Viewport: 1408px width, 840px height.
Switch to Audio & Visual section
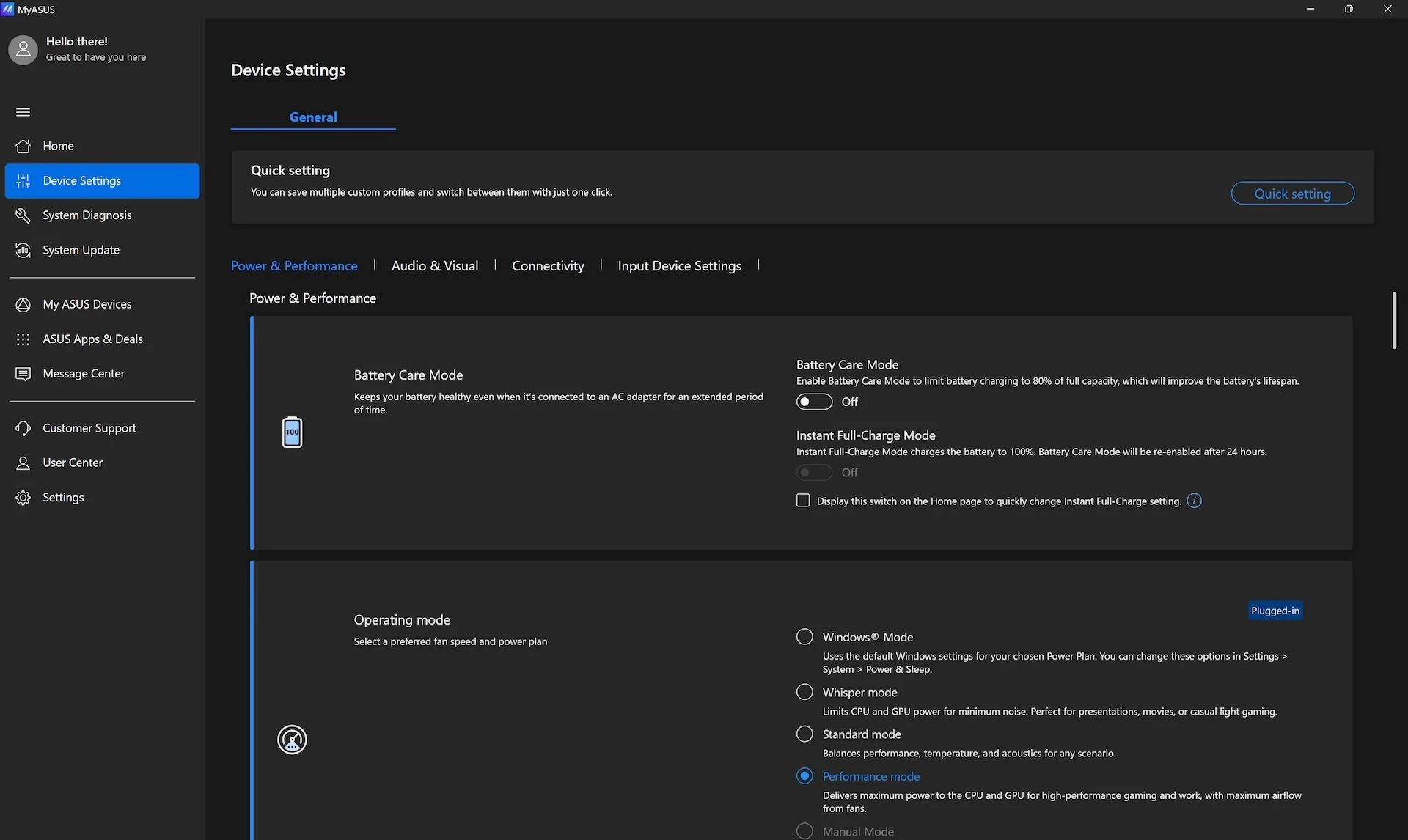pyautogui.click(x=435, y=266)
